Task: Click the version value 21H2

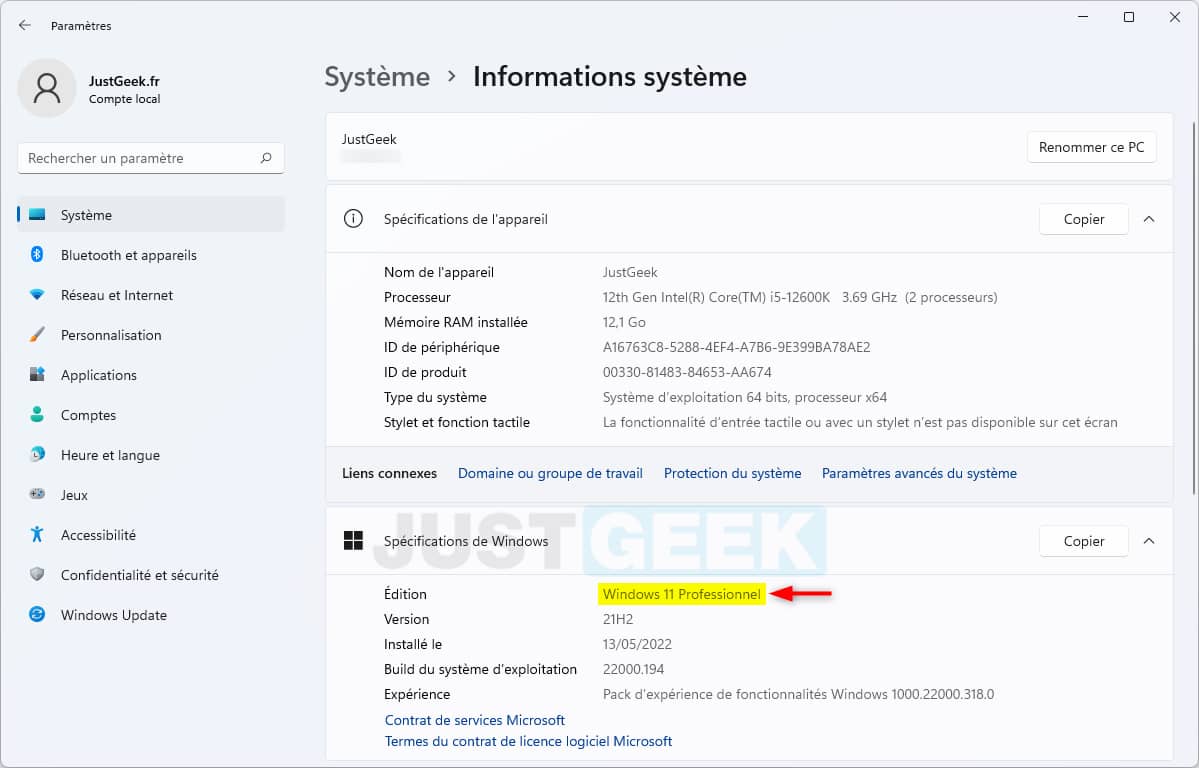Action: pyautogui.click(x=618, y=619)
